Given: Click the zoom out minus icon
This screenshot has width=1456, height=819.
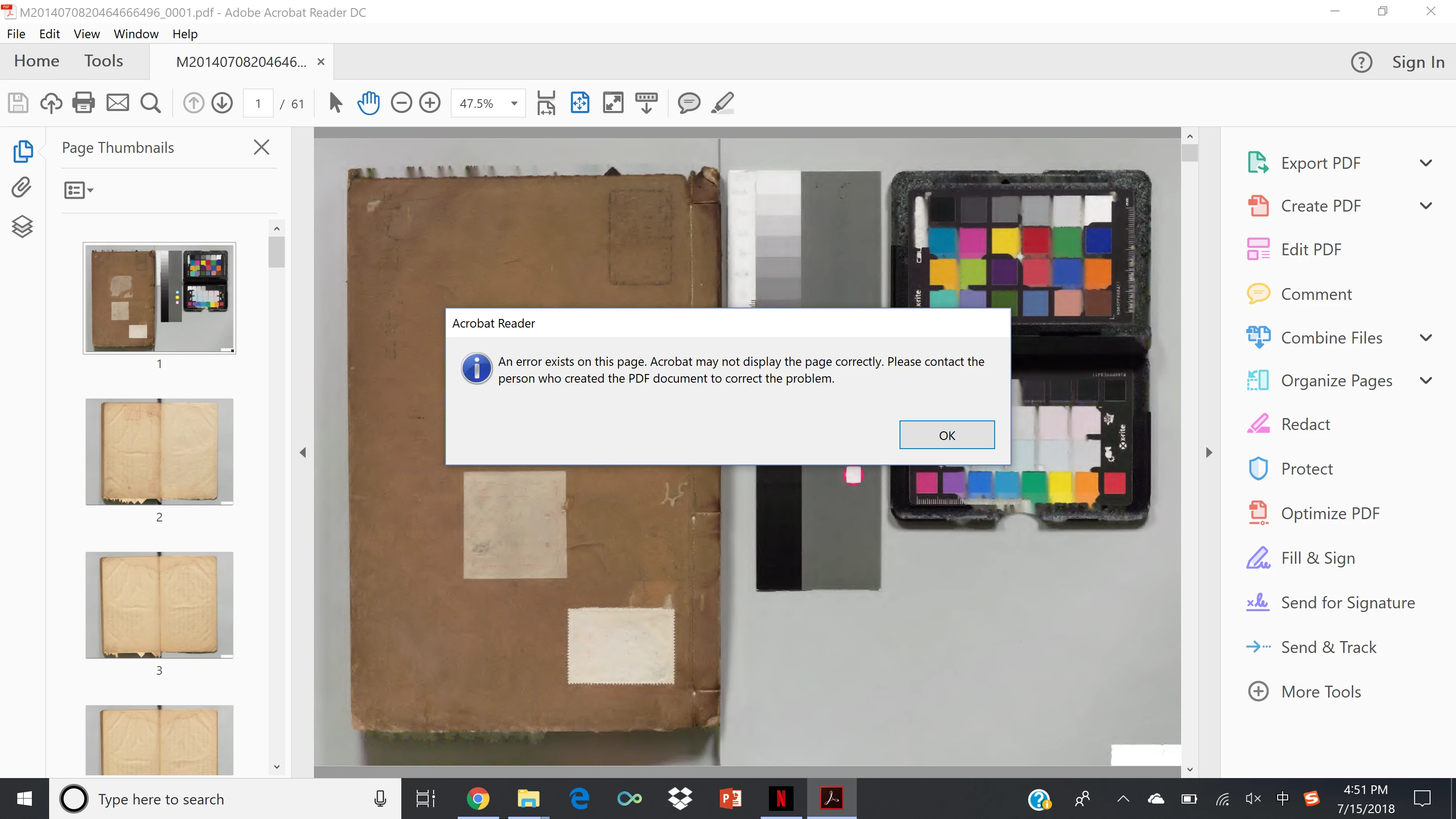Looking at the screenshot, I should [x=401, y=103].
